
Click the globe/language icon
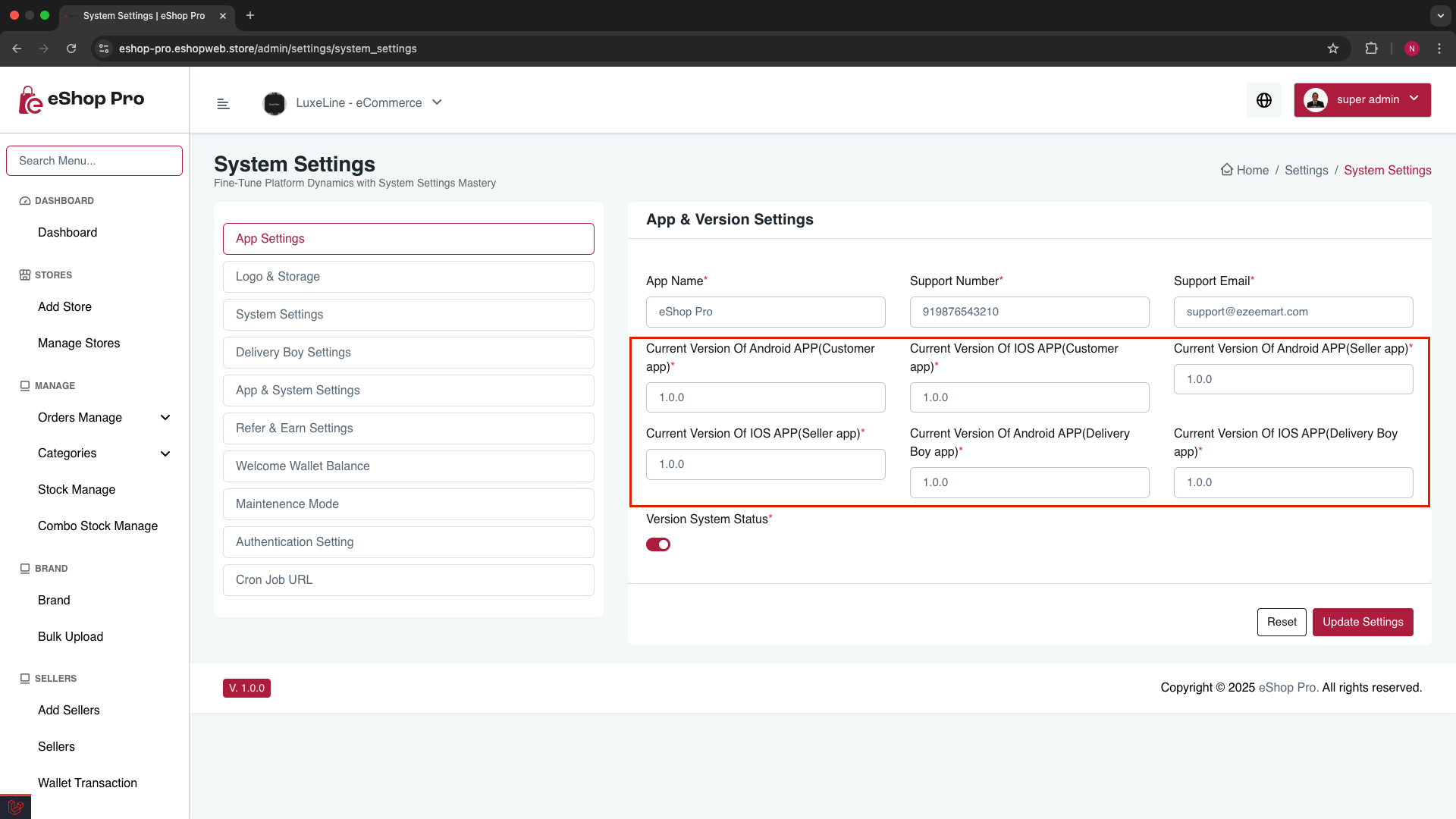click(1264, 100)
